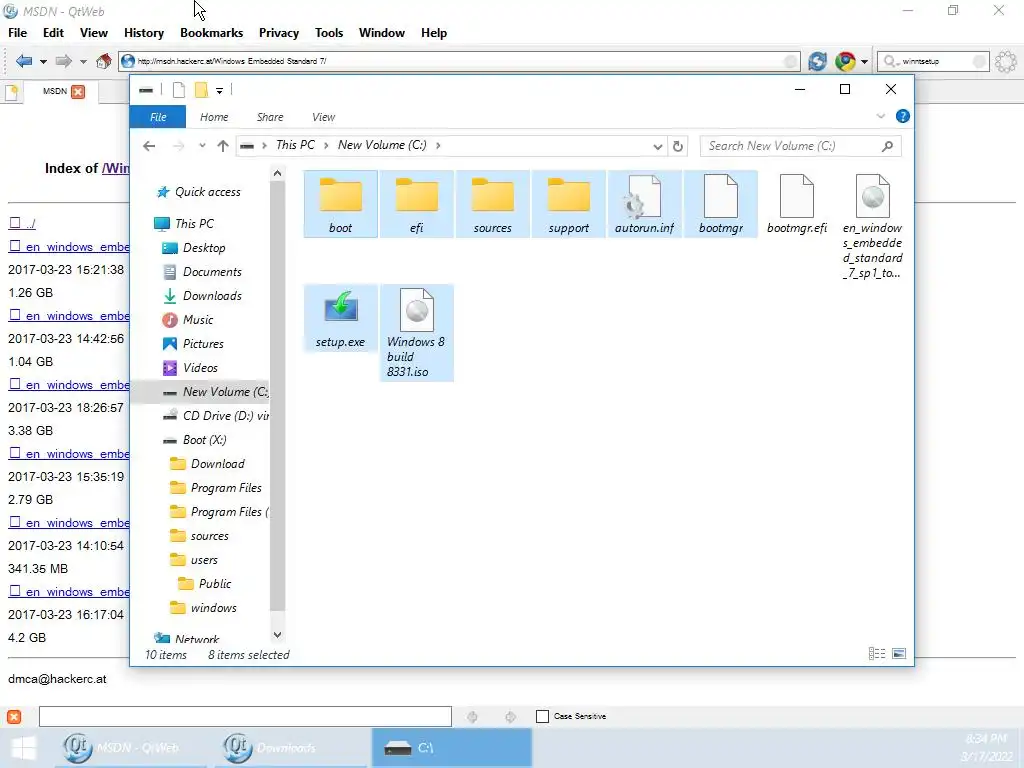
Task: Expand chevron after New Volume (C:) breadcrumb
Action: (x=438, y=145)
